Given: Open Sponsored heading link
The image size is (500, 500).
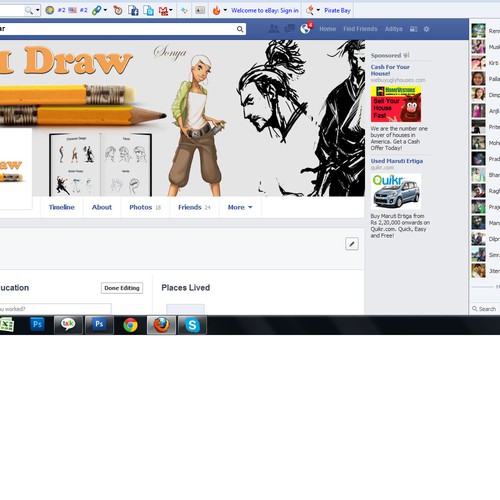Looking at the screenshot, I should 386,56.
